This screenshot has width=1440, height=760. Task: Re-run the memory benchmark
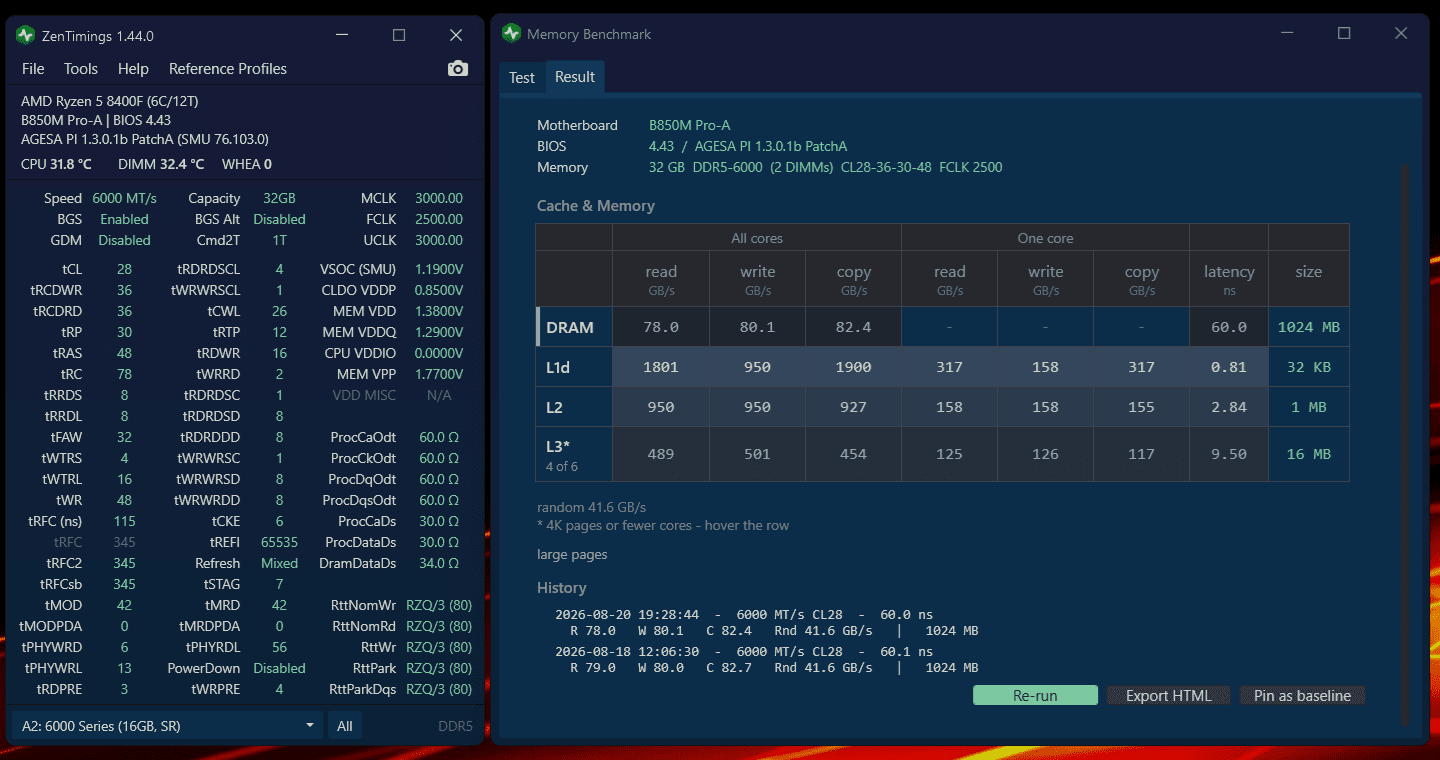[1035, 696]
